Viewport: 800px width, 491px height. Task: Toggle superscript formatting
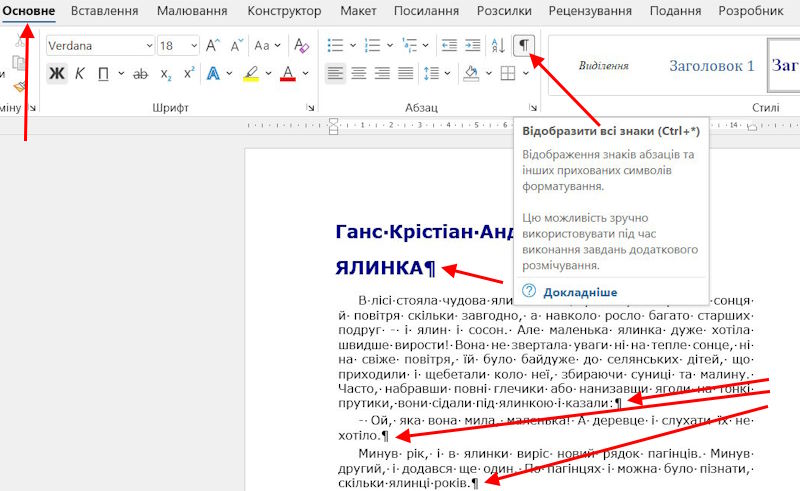189,73
